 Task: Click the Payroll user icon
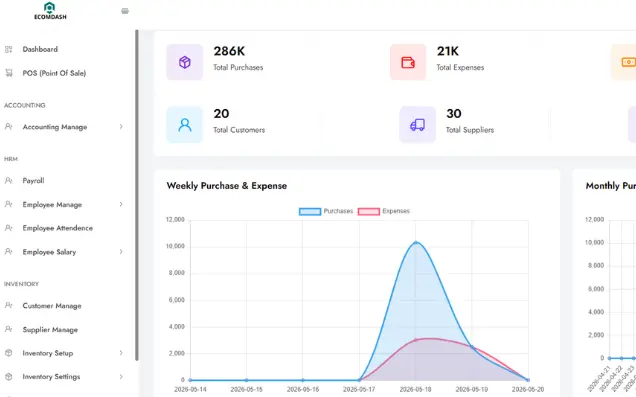tap(9, 180)
